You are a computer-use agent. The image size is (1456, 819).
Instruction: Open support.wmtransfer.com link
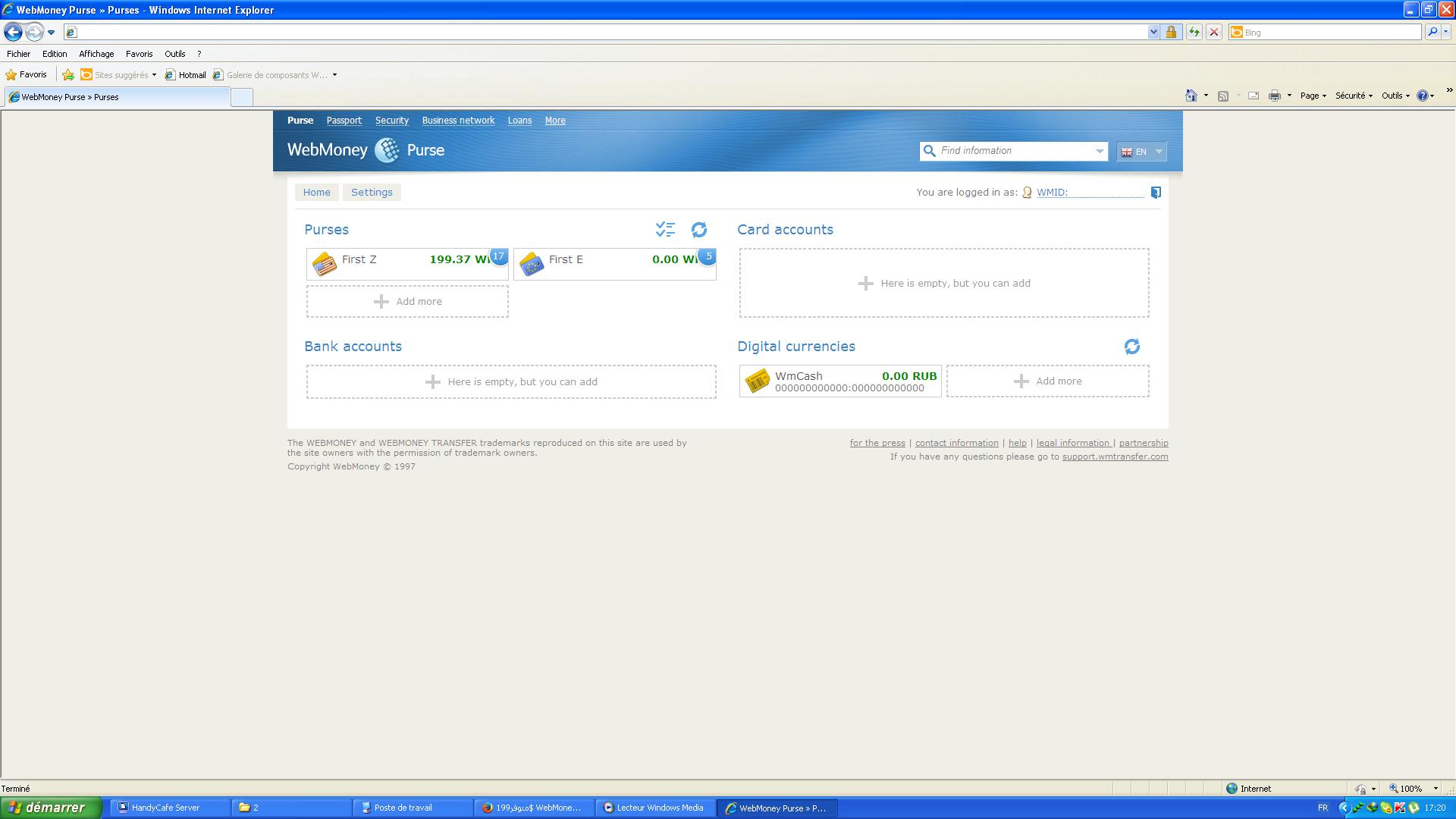tap(1115, 457)
